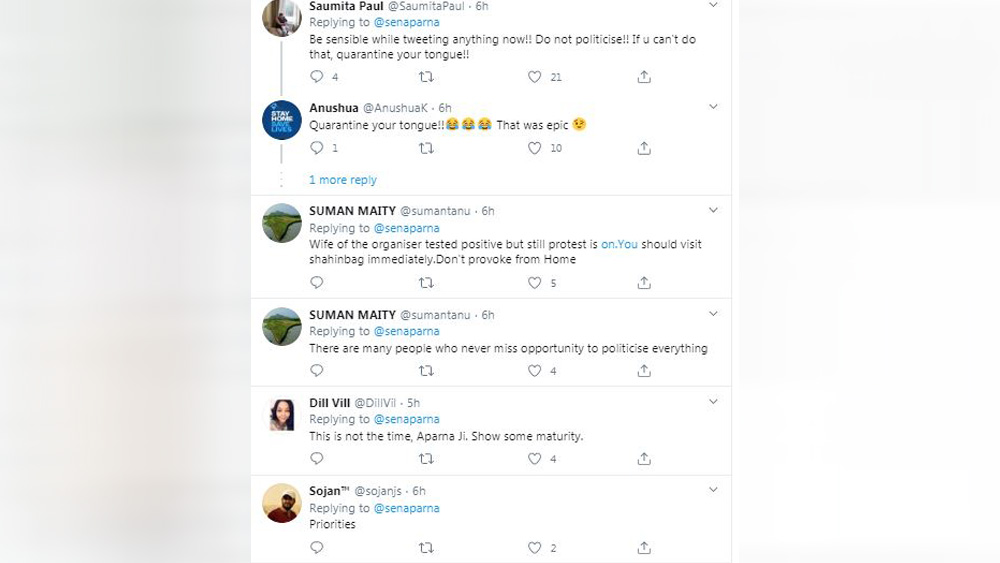Like SUMAN MAITY's shahinbag tweet
This screenshot has height=563, width=1000.
535,283
